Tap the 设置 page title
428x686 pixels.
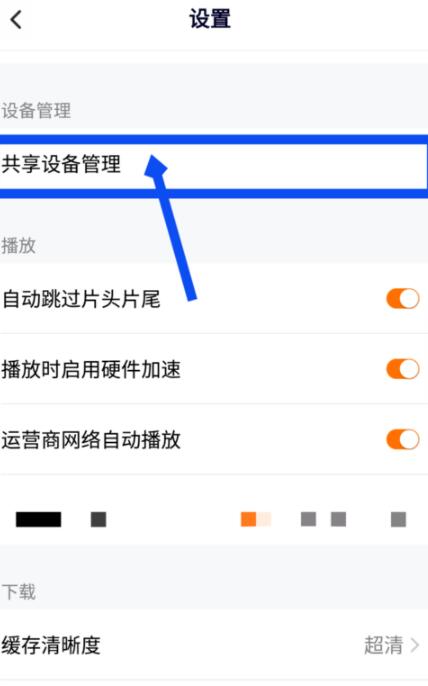pyautogui.click(x=210, y=20)
